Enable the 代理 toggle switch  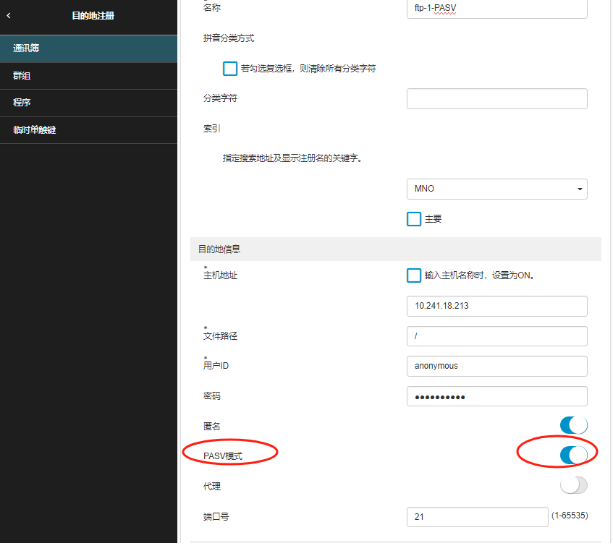[573, 485]
